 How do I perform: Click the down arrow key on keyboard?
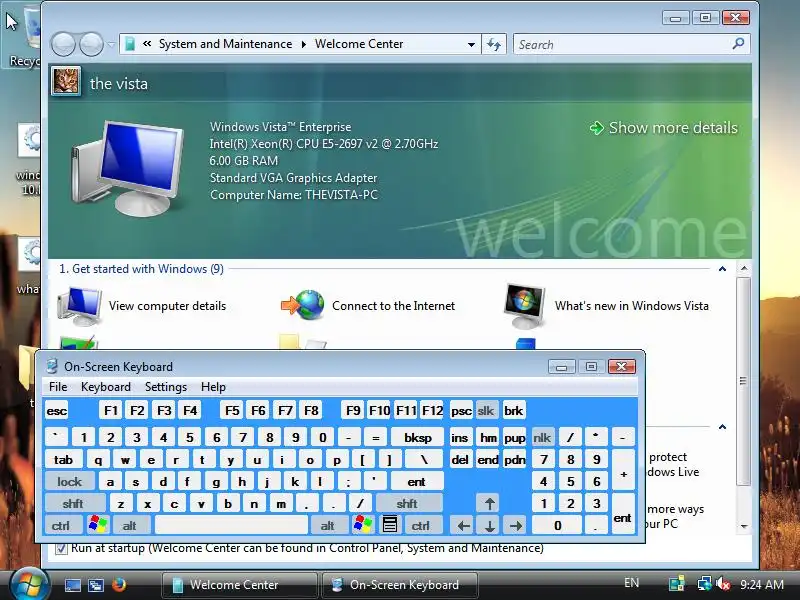(x=489, y=526)
